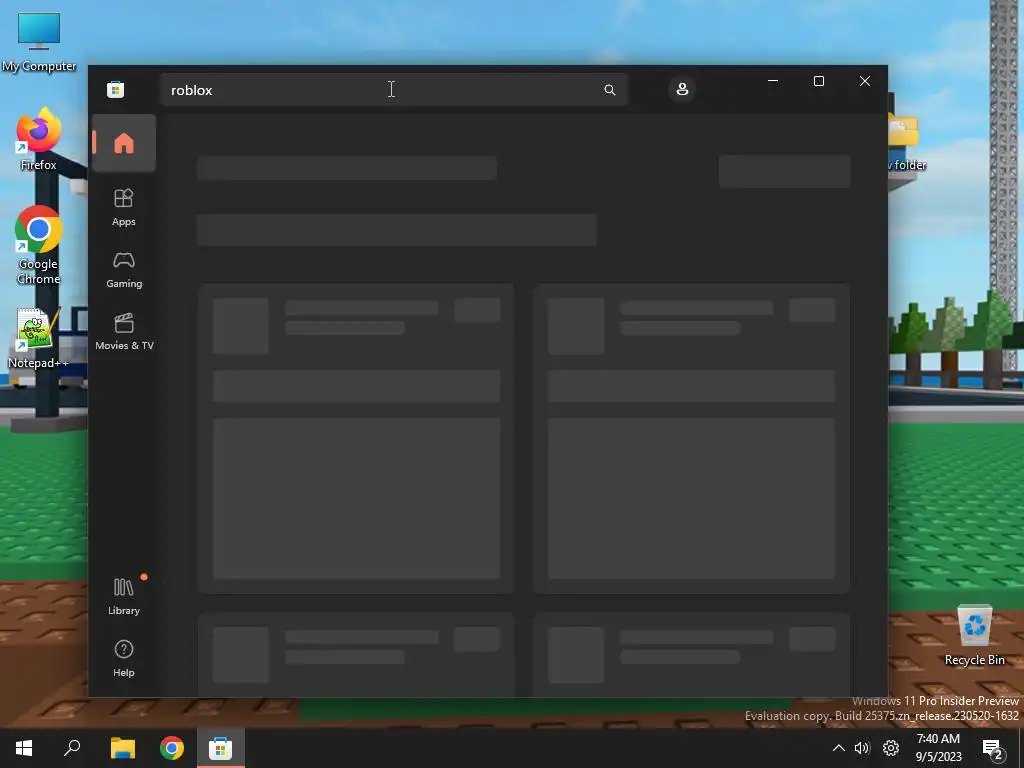Click the search box containing roblox
This screenshot has width=1024, height=768.
[x=394, y=90]
